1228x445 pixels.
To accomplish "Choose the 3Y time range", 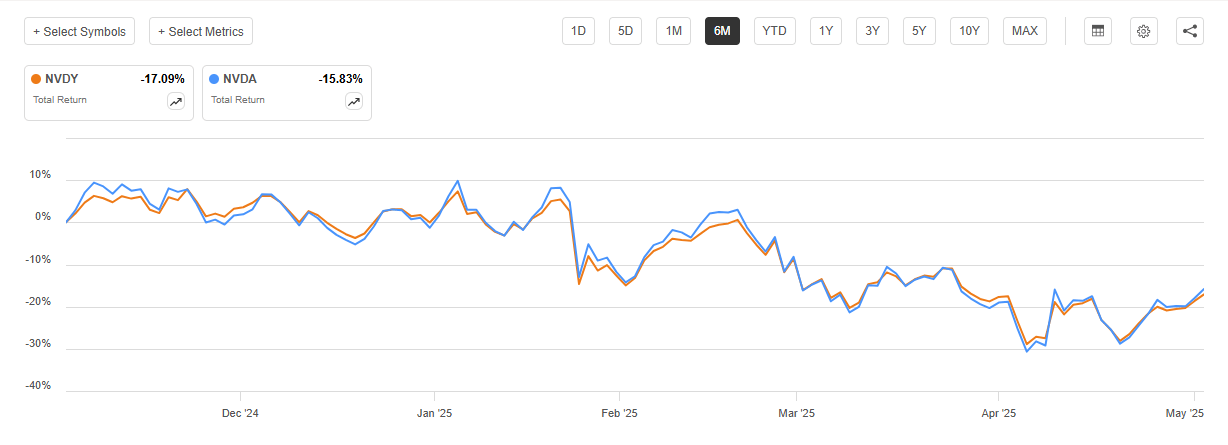I will pyautogui.click(x=872, y=31).
